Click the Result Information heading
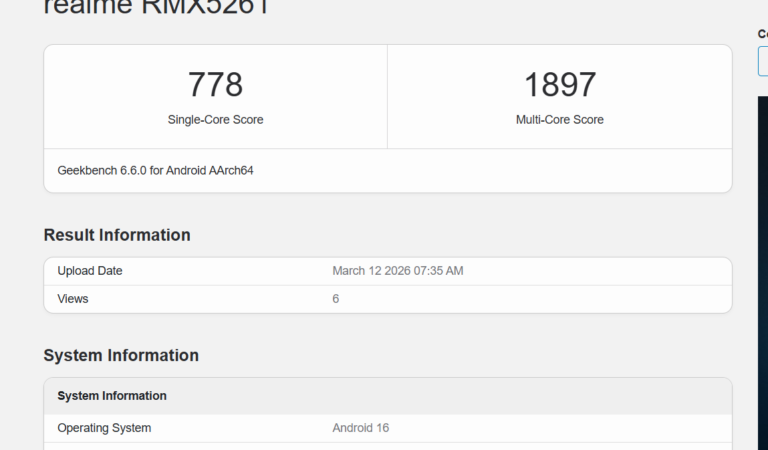 (117, 235)
